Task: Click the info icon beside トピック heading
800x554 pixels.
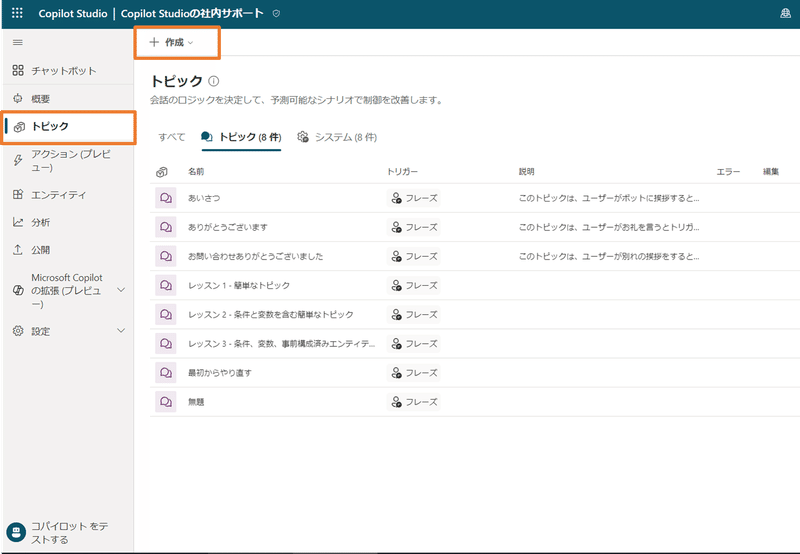Action: pos(214,81)
